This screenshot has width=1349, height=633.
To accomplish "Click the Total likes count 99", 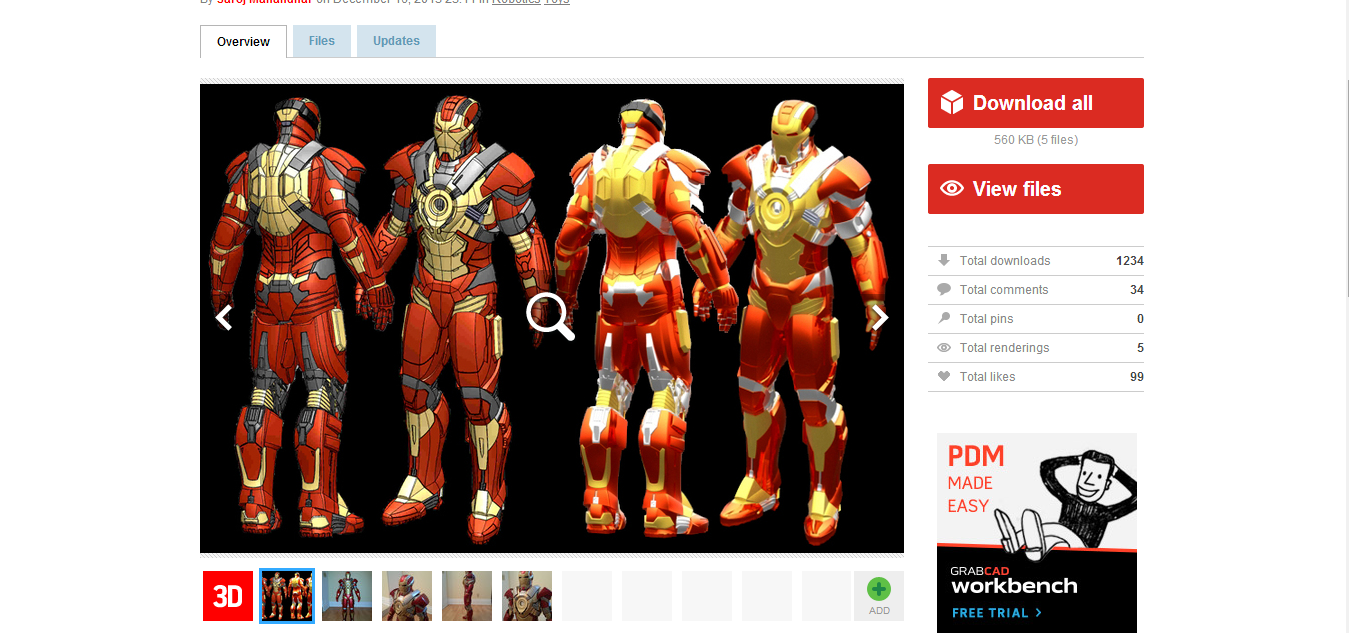I will tap(1137, 377).
